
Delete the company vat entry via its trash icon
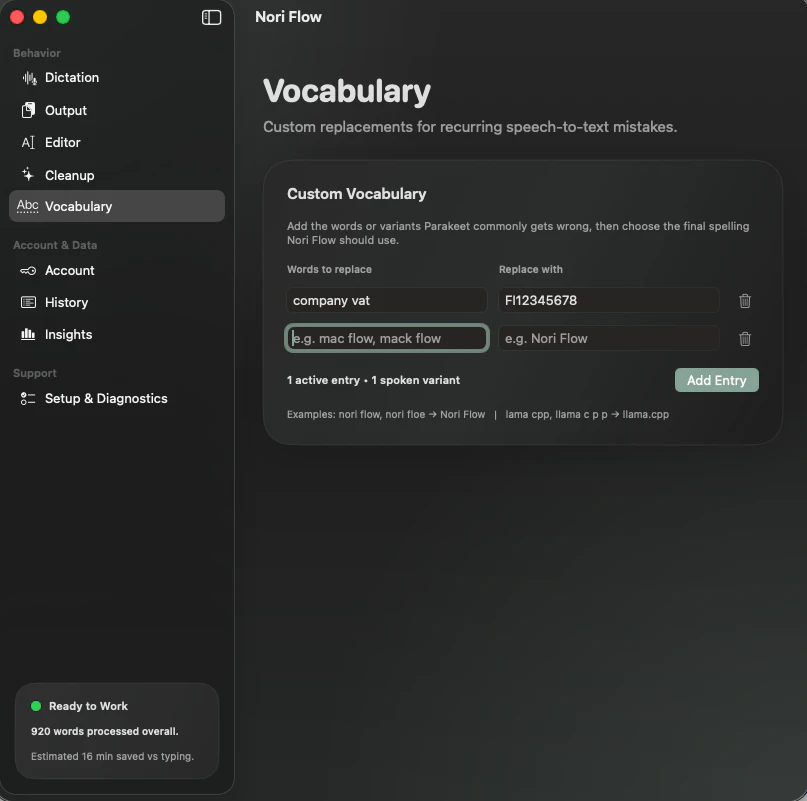[745, 301]
